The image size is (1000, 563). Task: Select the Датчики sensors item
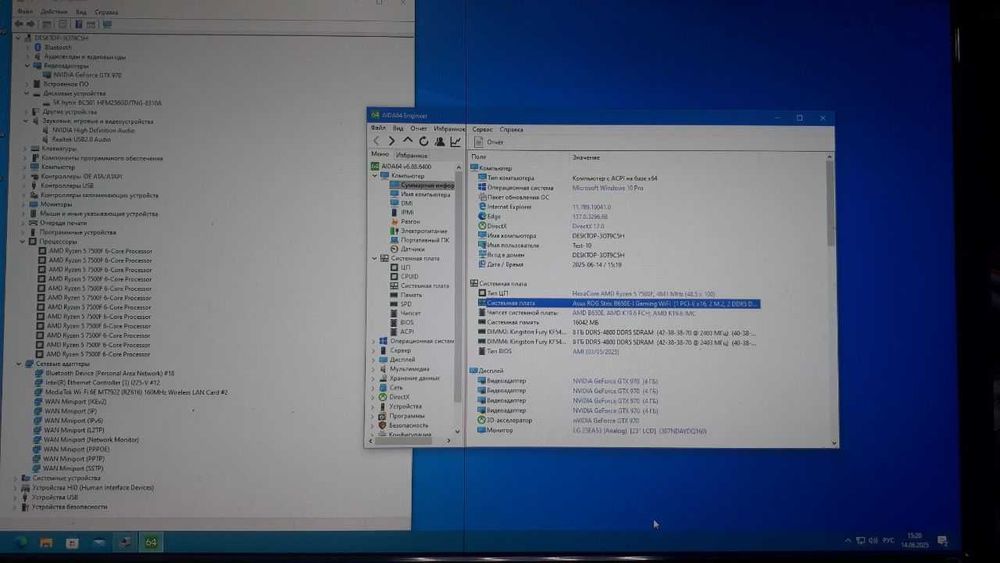tap(407, 249)
